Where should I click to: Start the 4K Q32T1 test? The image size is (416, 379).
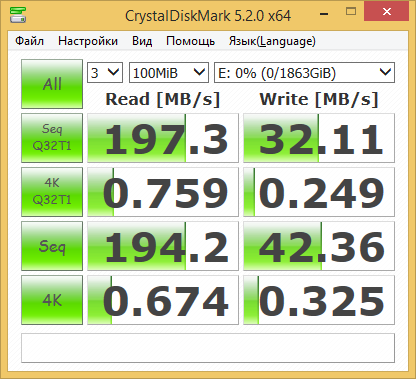point(52,192)
